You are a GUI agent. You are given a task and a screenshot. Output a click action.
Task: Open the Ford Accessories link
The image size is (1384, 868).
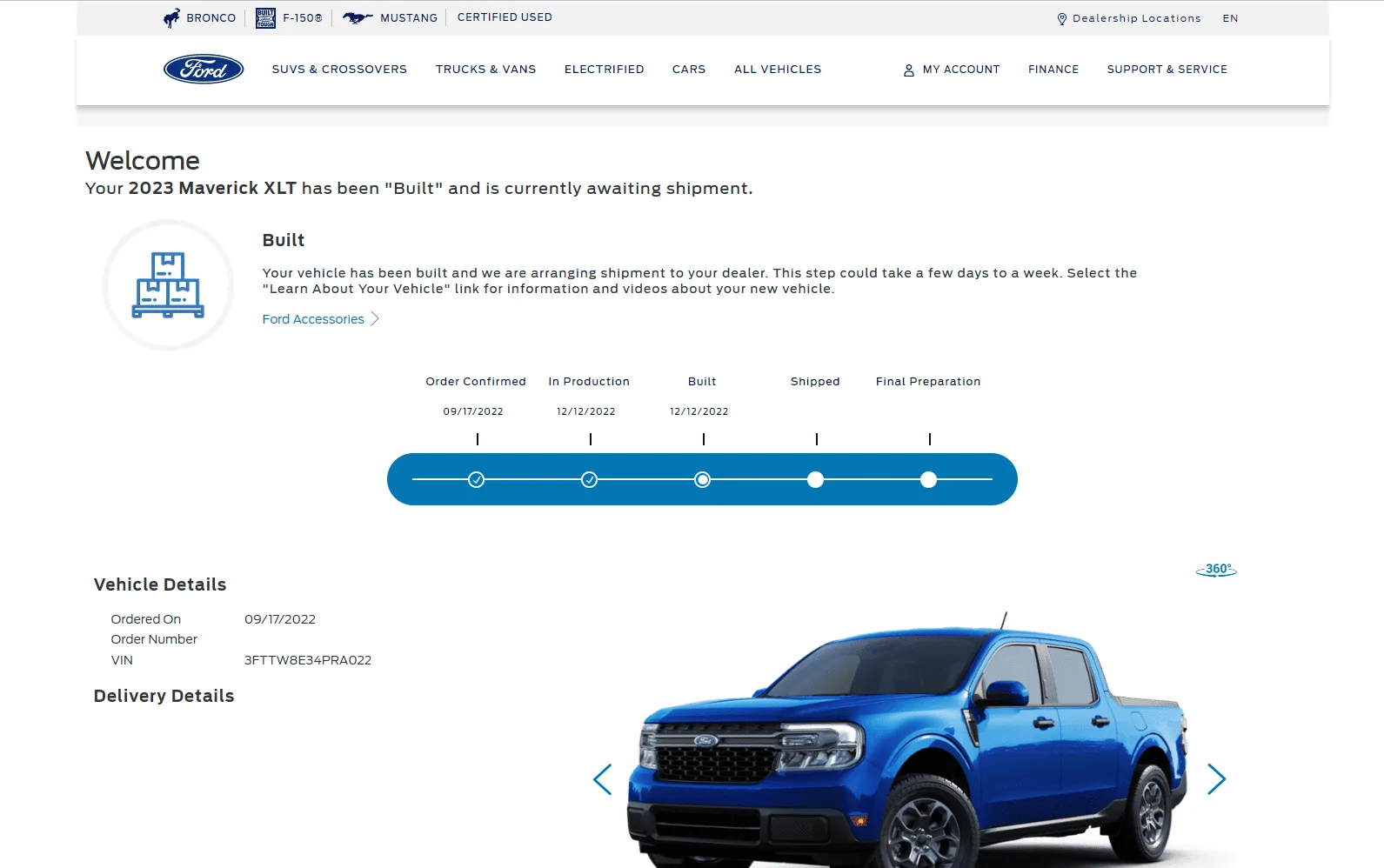coord(313,319)
